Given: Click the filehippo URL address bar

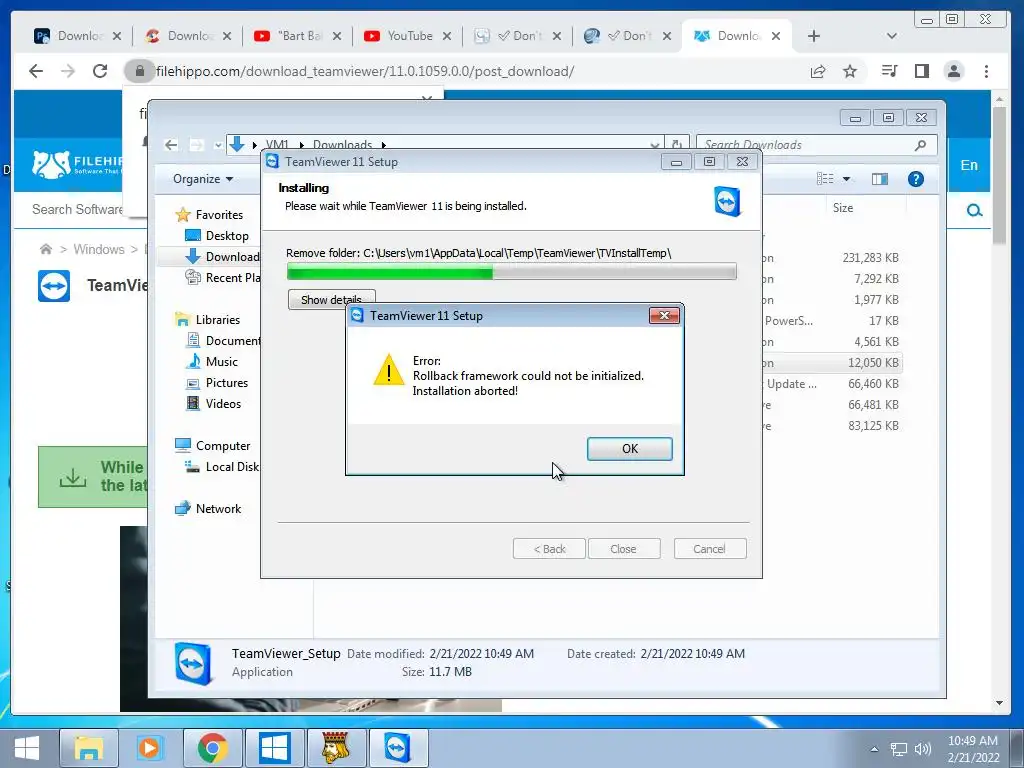Looking at the screenshot, I should [x=365, y=71].
